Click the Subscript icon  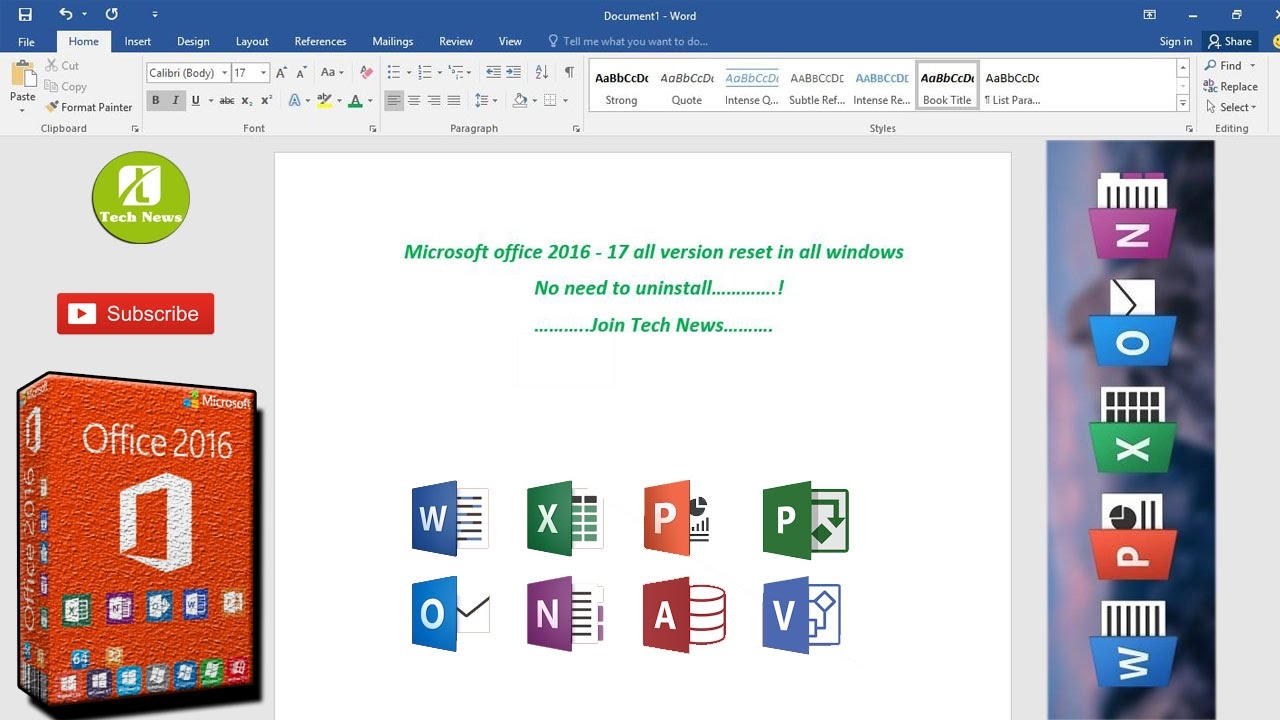point(247,100)
